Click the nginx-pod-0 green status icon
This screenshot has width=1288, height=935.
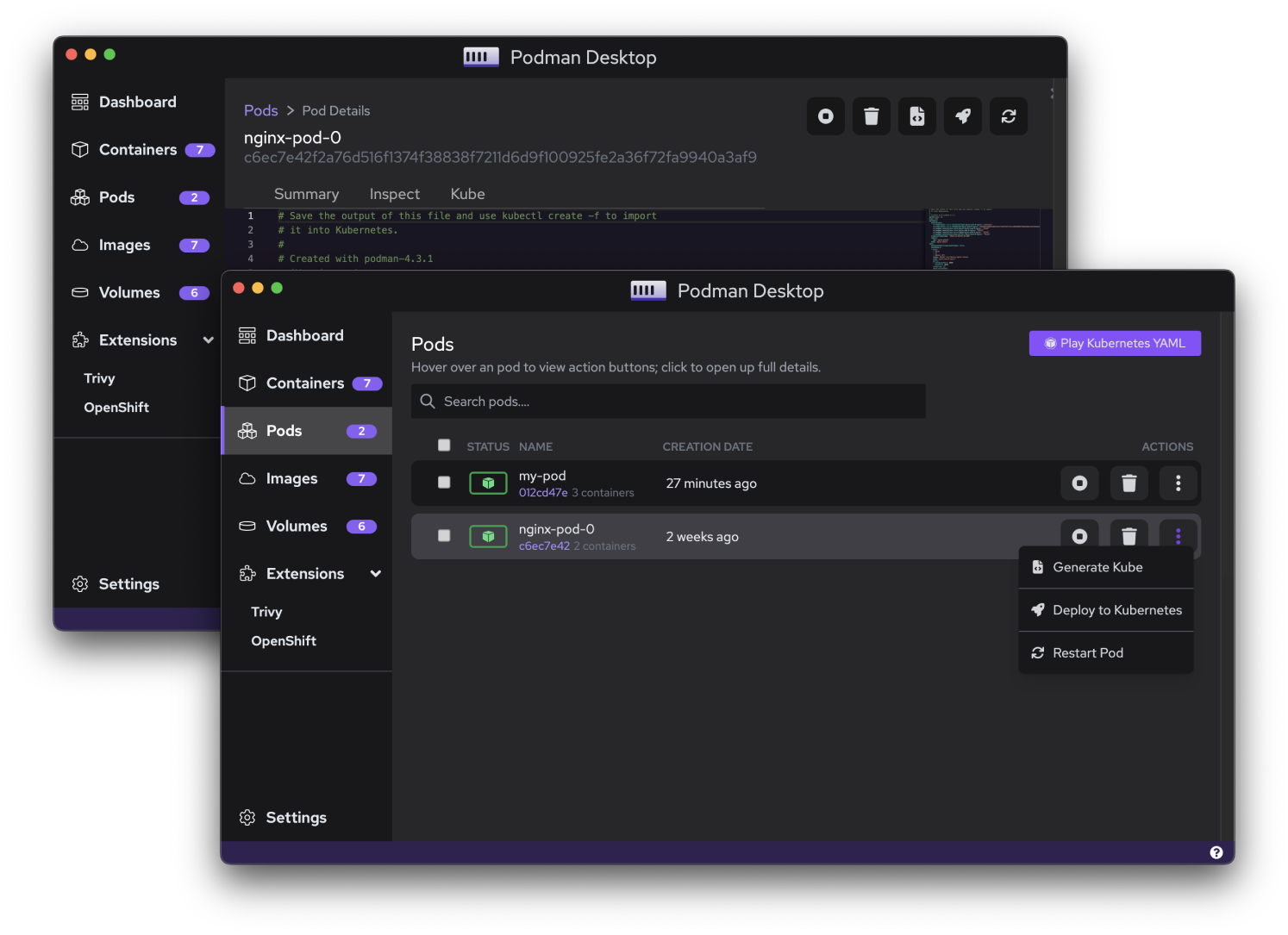pyautogui.click(x=488, y=537)
